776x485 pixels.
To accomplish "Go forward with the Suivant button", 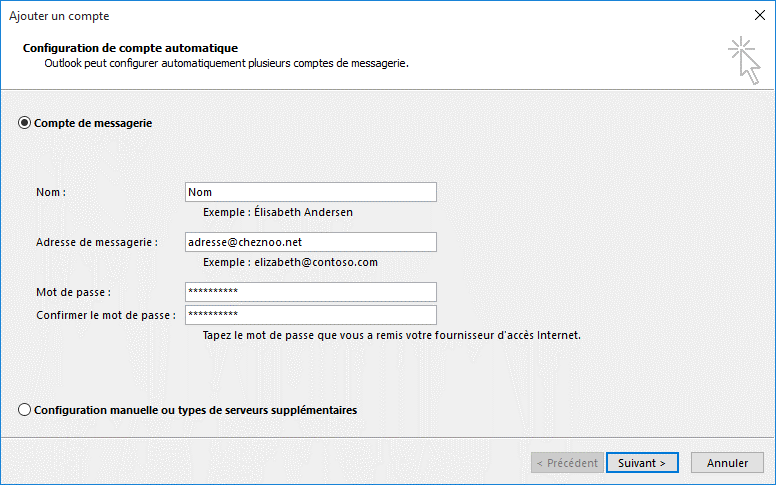I will tap(642, 463).
